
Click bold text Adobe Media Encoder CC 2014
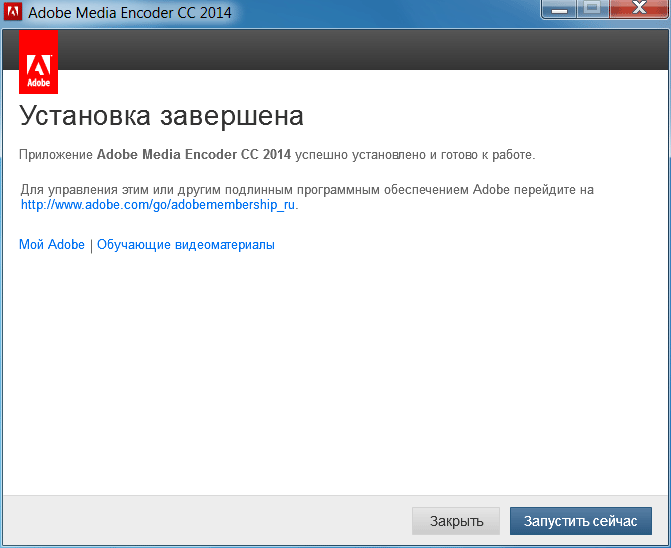[194, 154]
